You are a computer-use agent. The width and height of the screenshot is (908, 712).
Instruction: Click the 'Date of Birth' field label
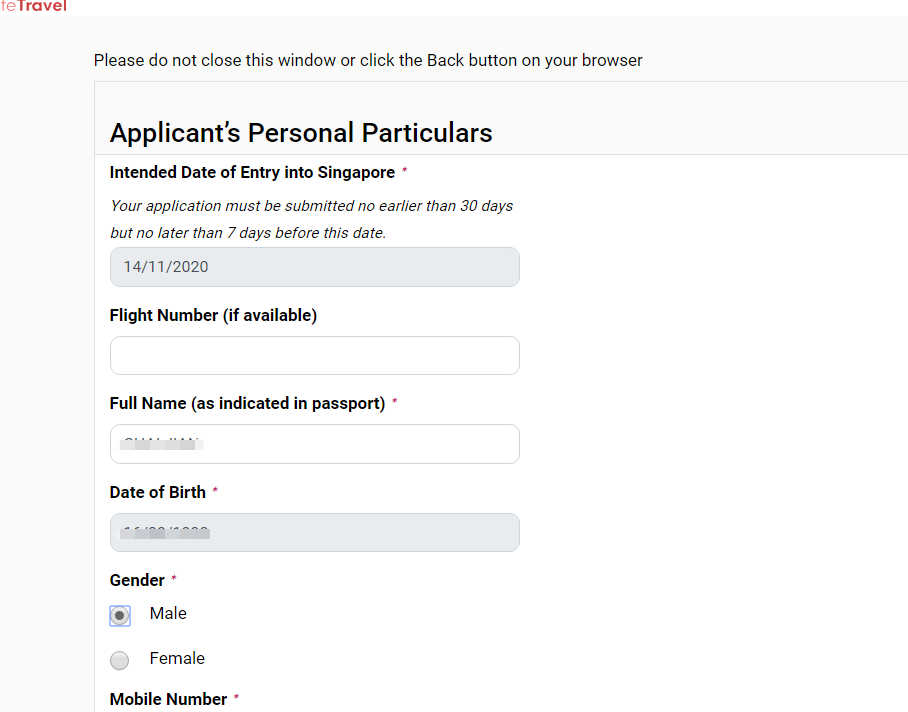click(157, 492)
